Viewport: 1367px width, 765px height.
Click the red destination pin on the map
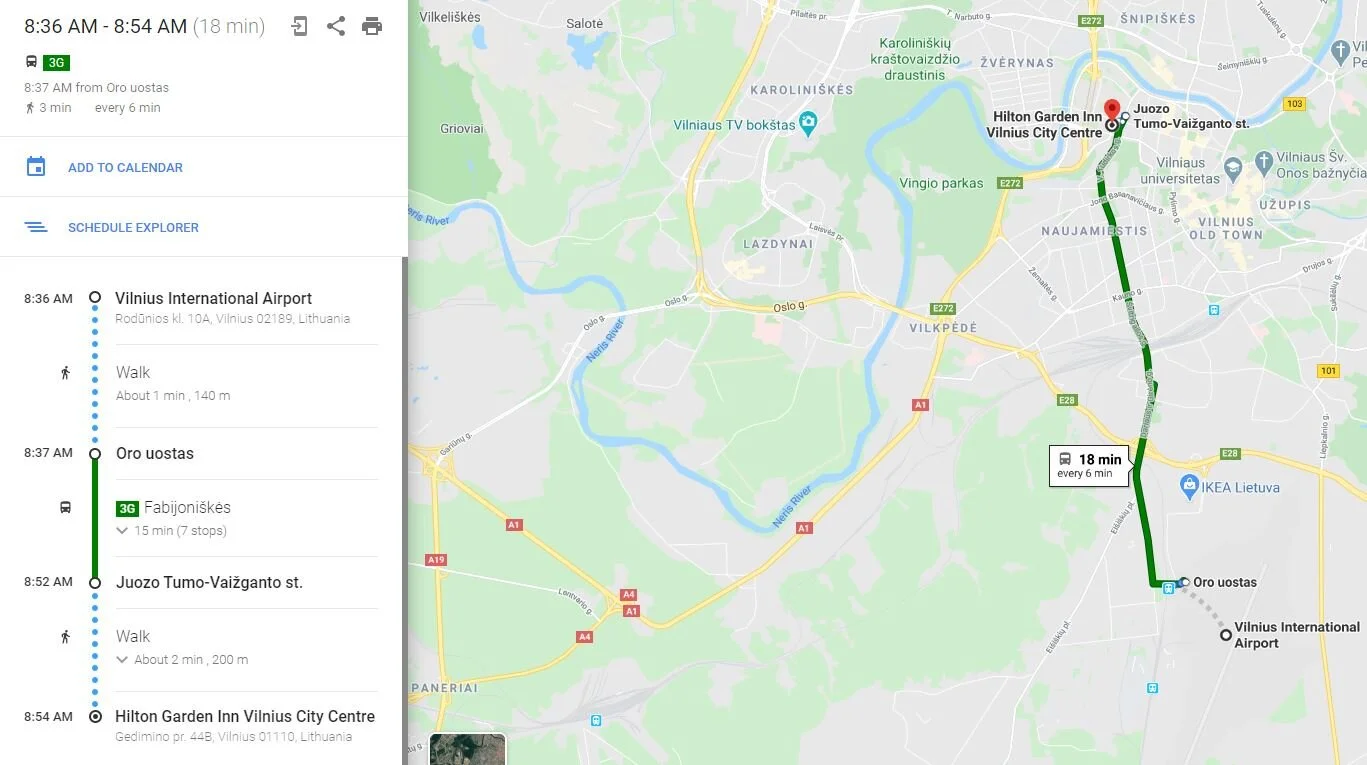pyautogui.click(x=1111, y=109)
